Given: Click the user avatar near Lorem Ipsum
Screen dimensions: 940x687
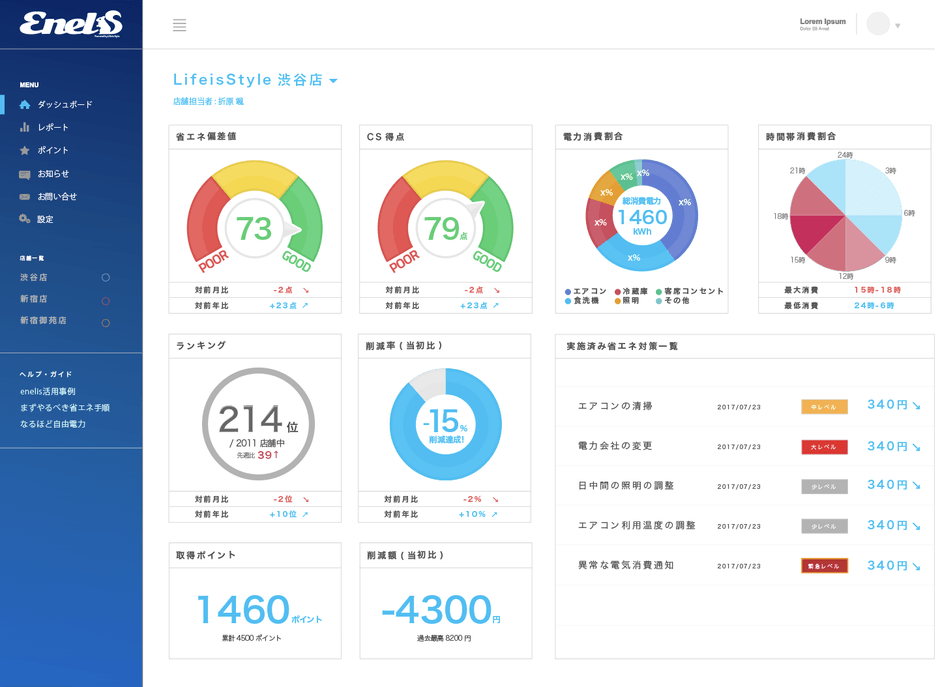Looking at the screenshot, I should point(878,22).
